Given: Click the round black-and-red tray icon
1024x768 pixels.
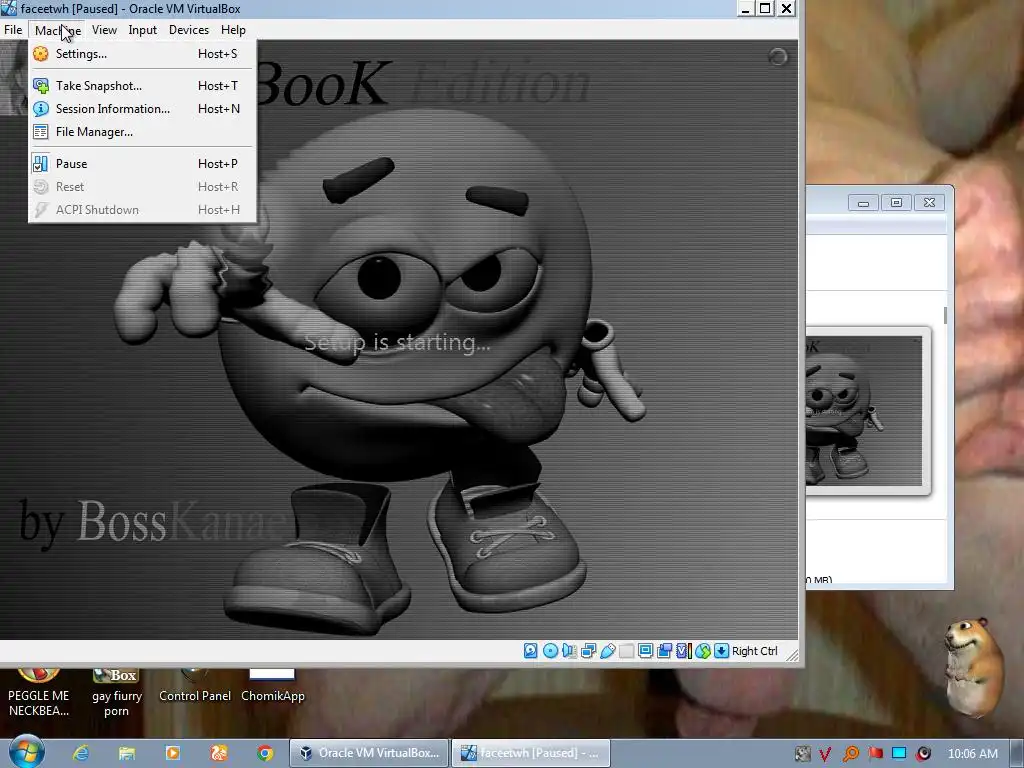Looking at the screenshot, I should (923, 754).
